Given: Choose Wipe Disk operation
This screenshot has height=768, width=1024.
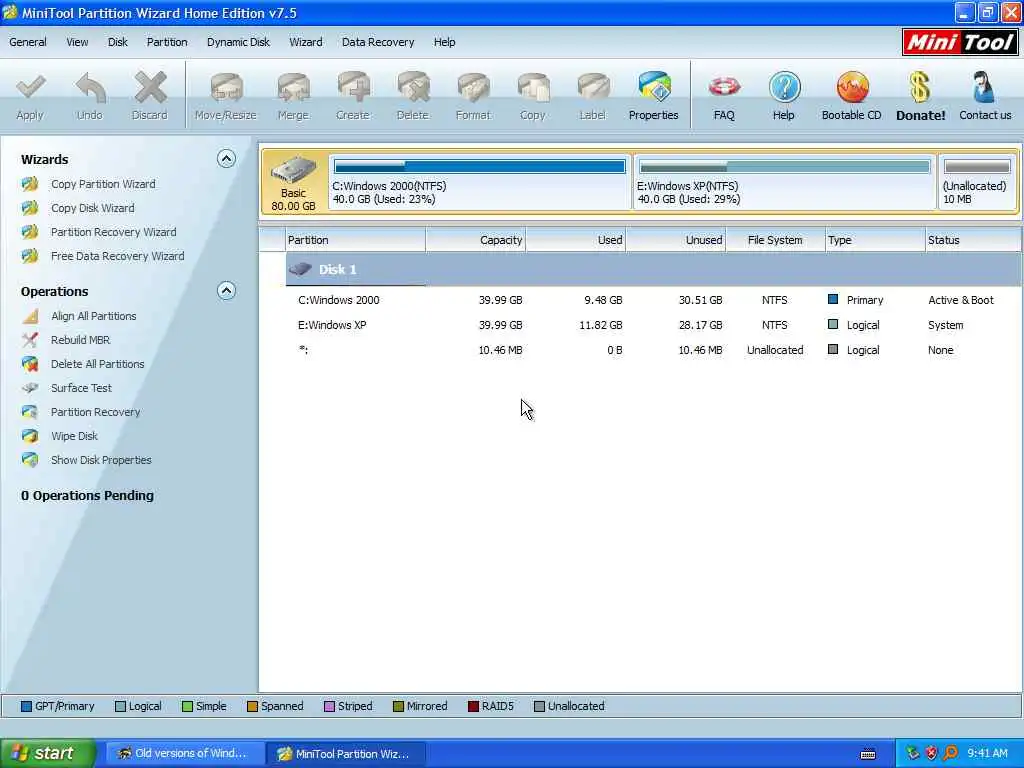Looking at the screenshot, I should coord(74,436).
